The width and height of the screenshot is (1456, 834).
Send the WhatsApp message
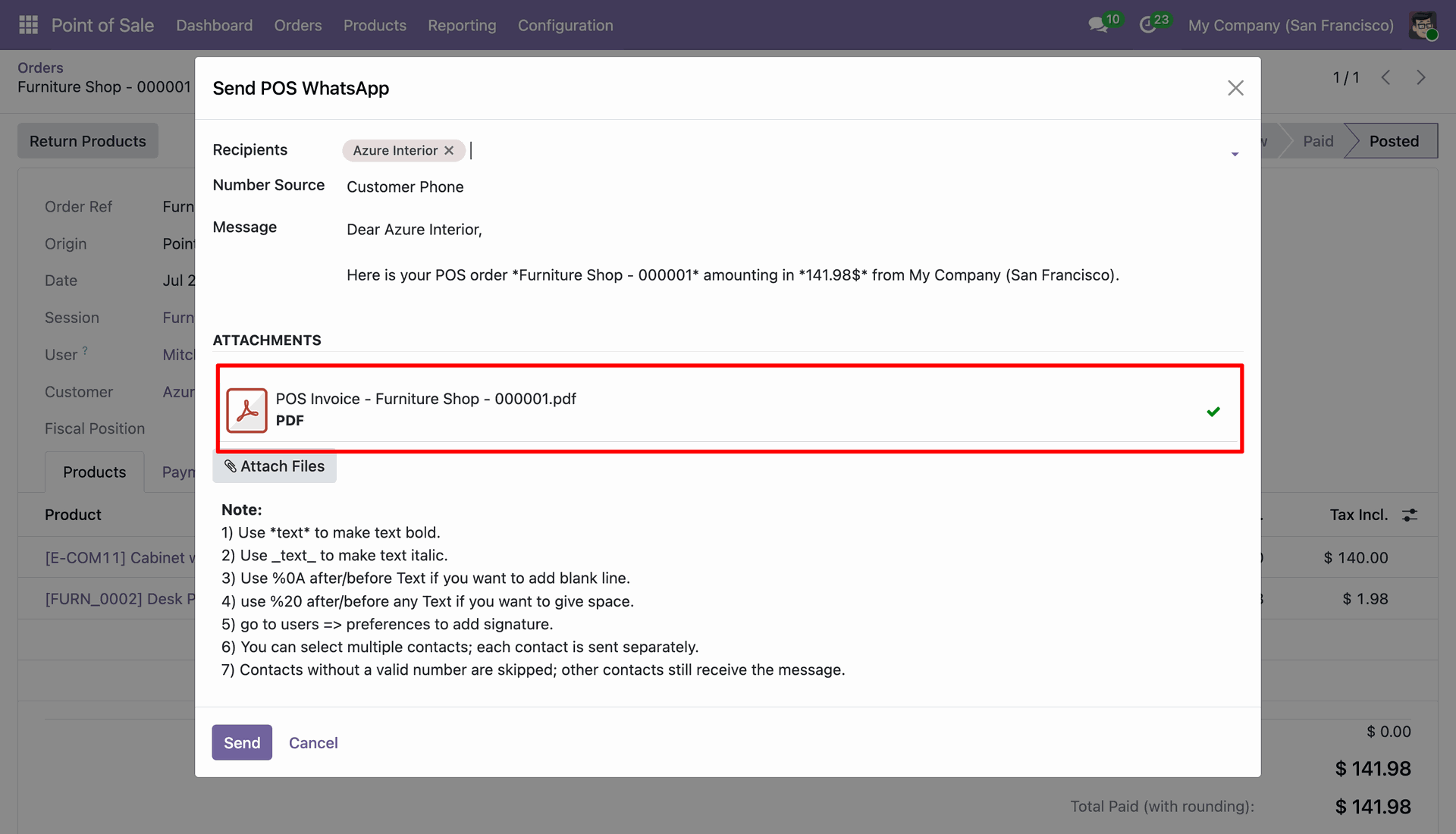coord(242,742)
